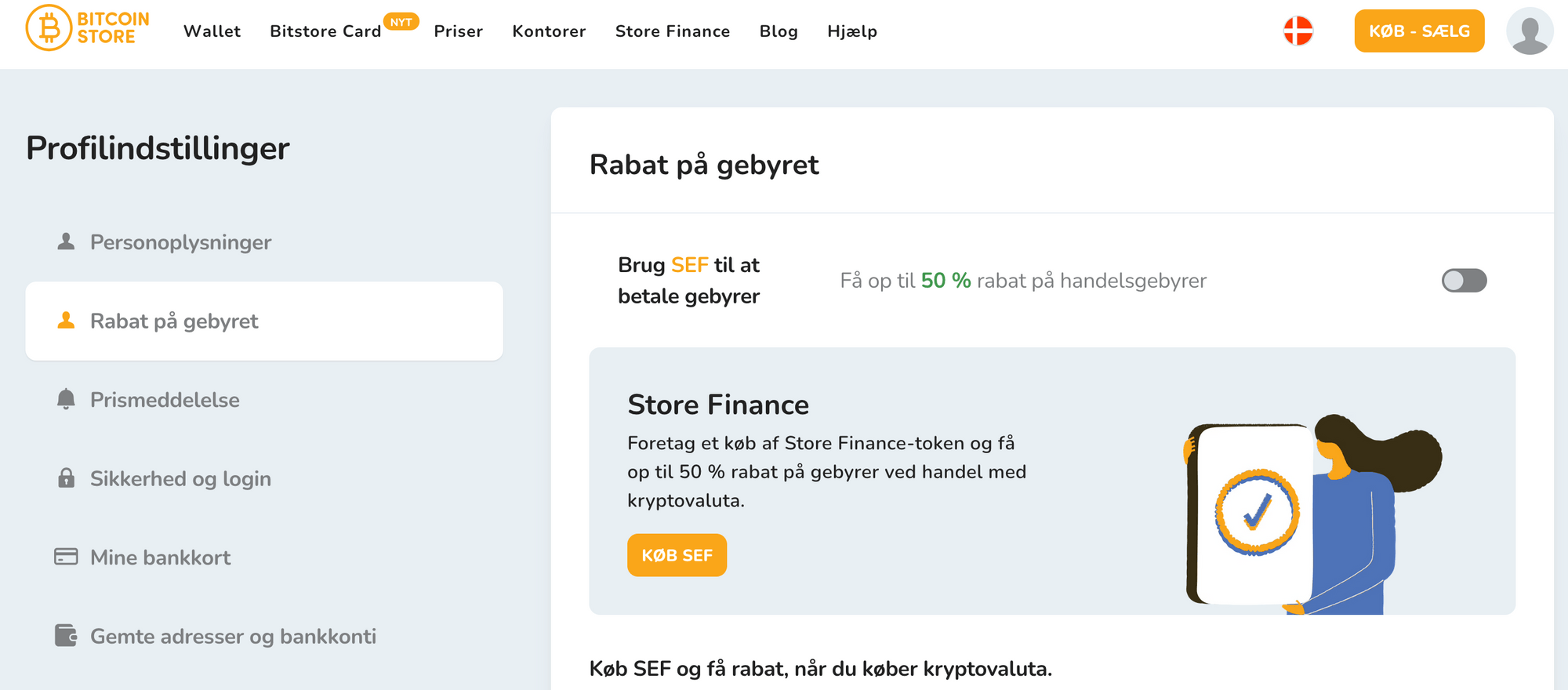1568x690 pixels.
Task: Open the Wallet menu item
Action: click(x=212, y=31)
